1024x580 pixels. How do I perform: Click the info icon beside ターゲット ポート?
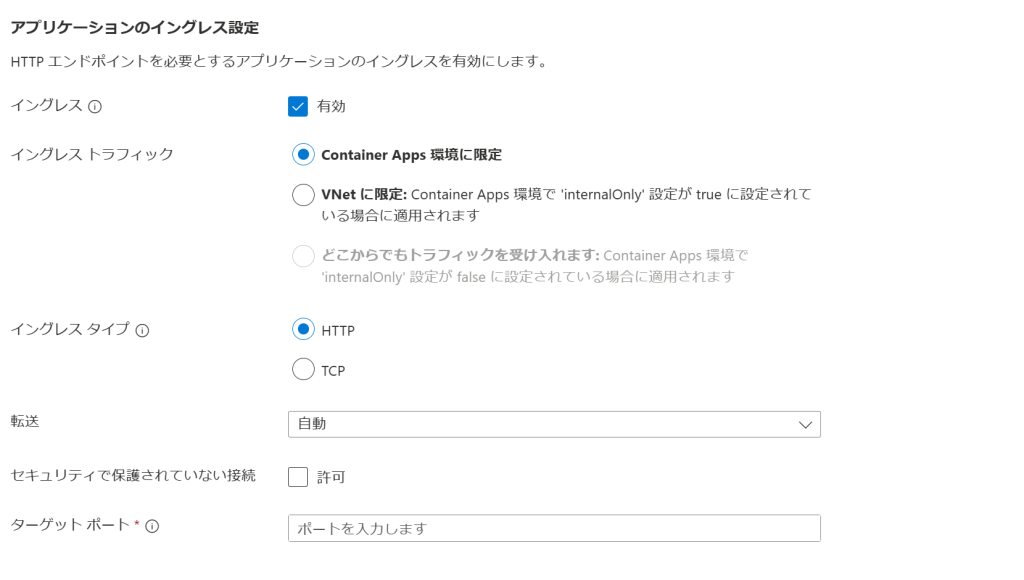click(x=152, y=526)
